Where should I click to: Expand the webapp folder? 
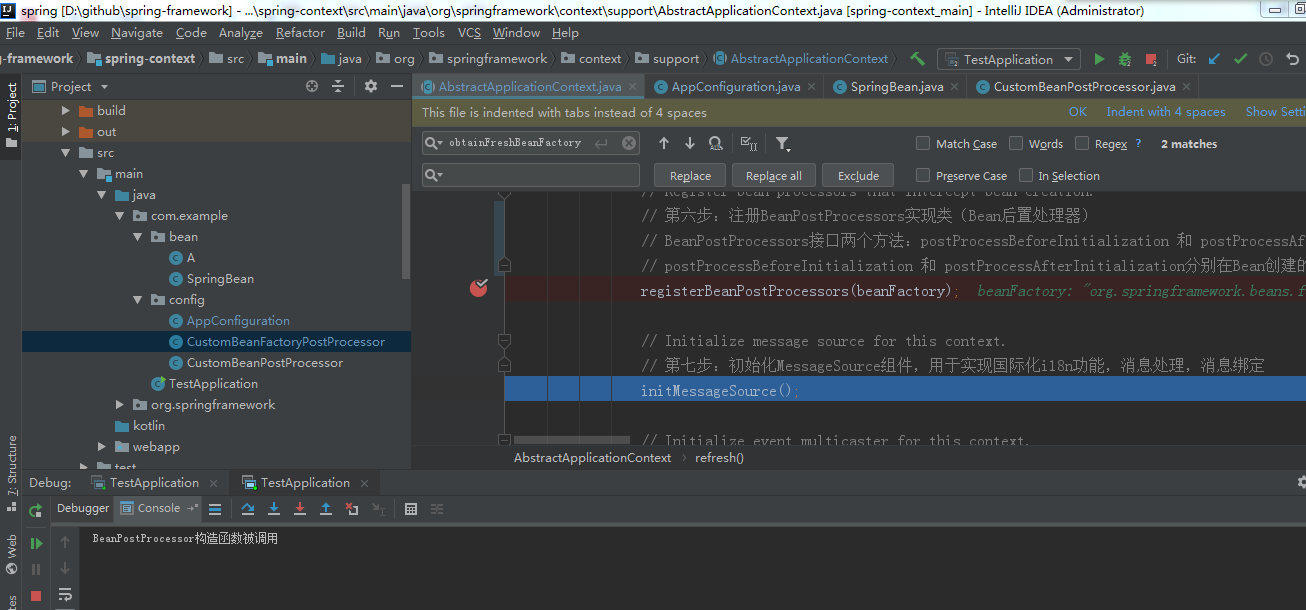point(102,447)
